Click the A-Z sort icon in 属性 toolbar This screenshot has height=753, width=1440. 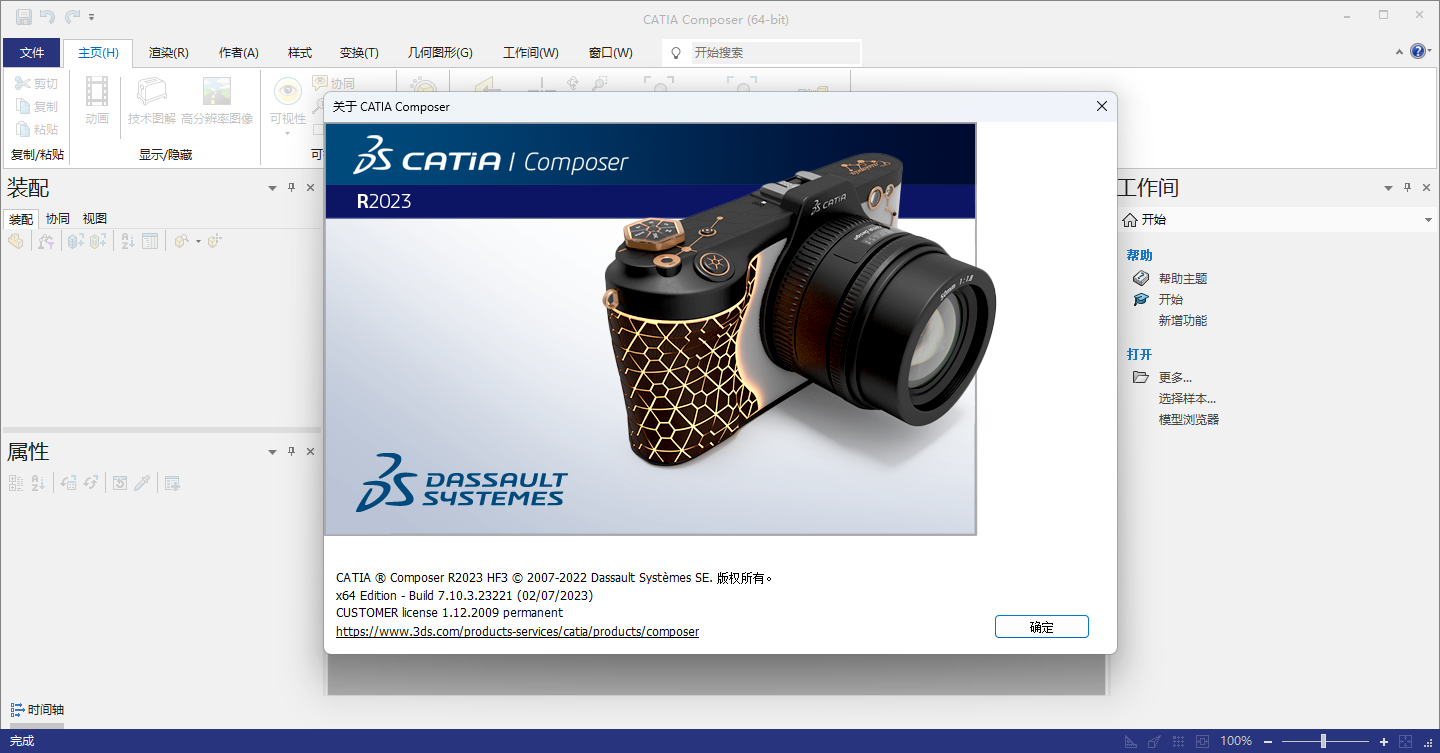38,483
